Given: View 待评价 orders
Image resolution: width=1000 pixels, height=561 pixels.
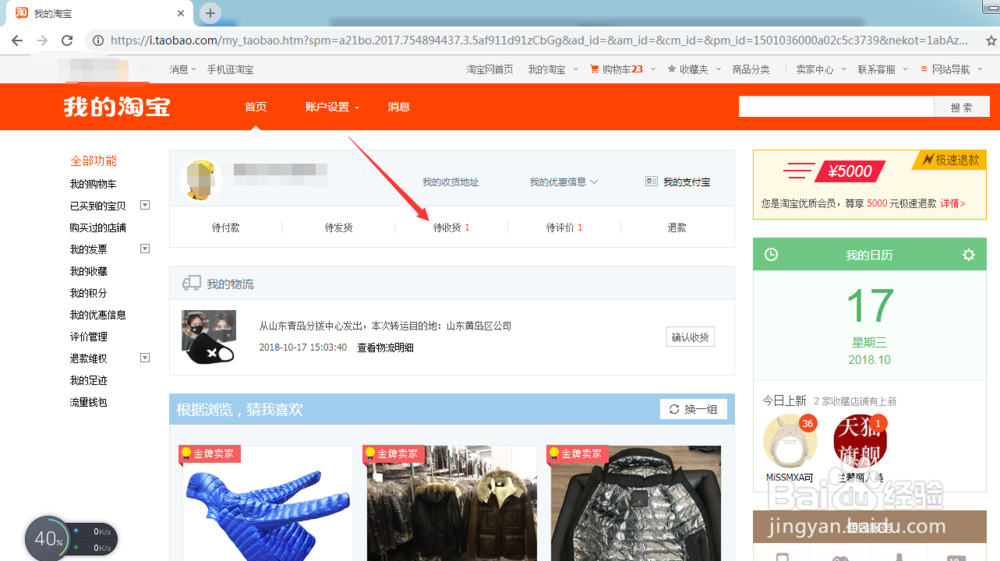Looking at the screenshot, I should click(564, 228).
